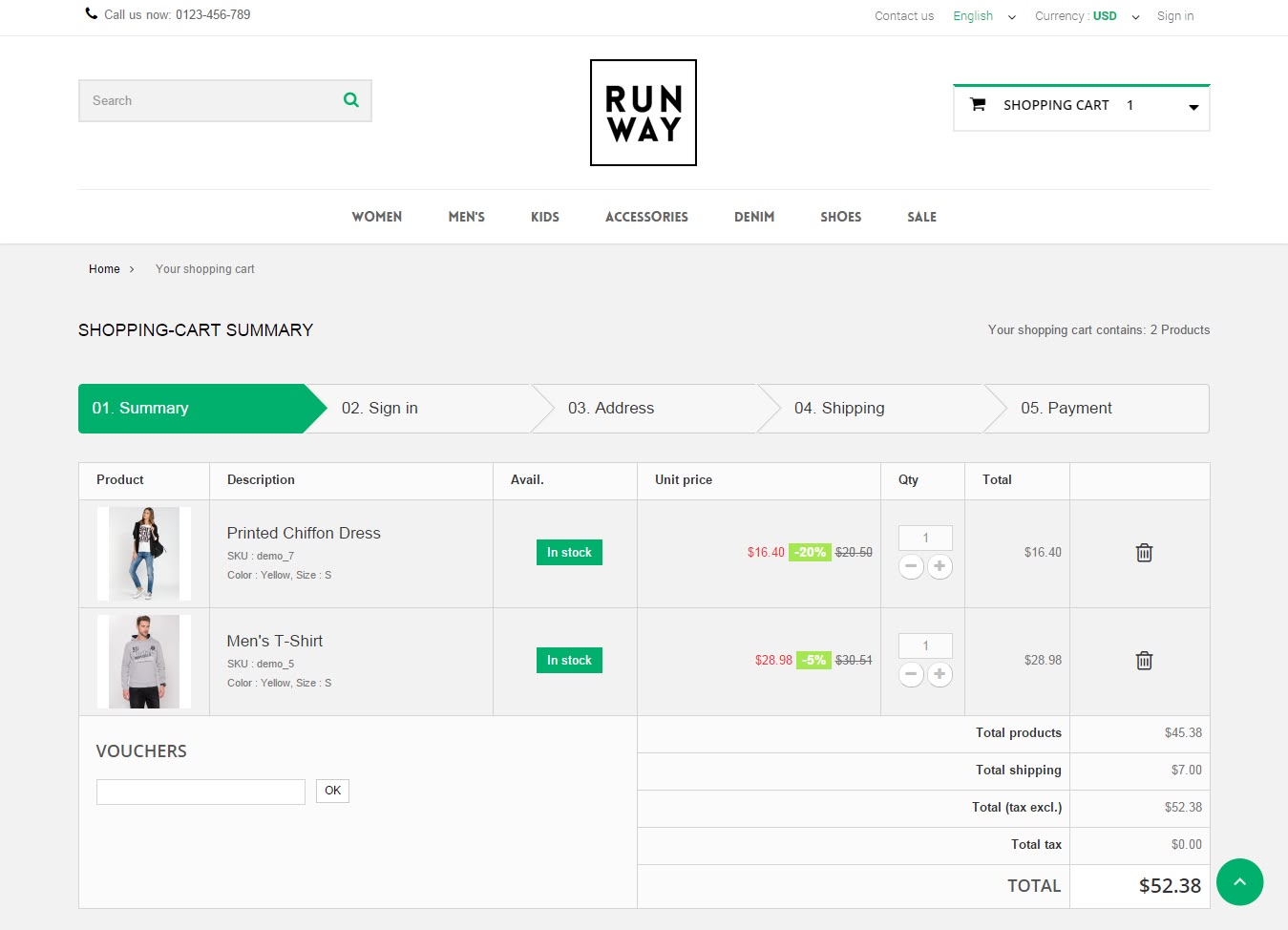
Task: Decrease Printed Chiffon Dress quantity with minus
Action: click(x=911, y=566)
